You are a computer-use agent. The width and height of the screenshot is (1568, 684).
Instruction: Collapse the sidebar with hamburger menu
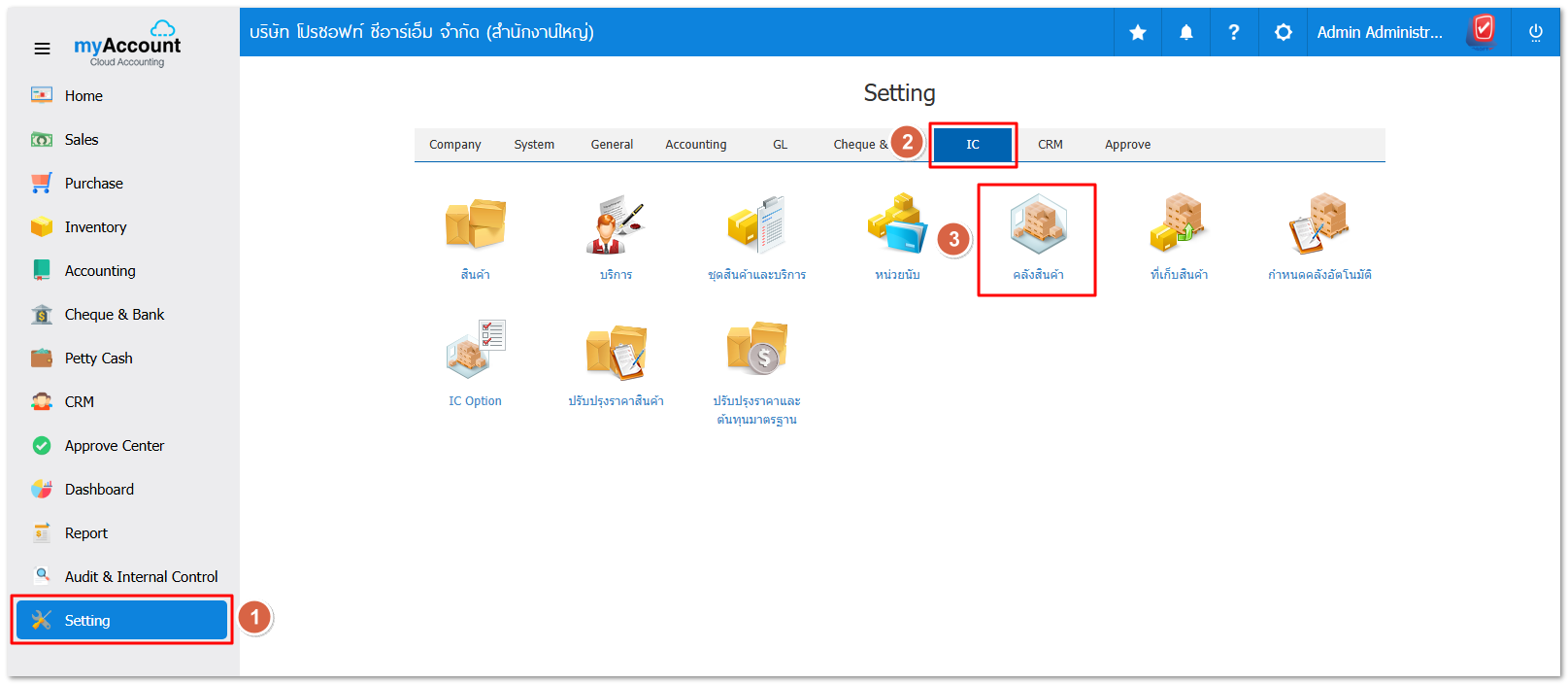tap(42, 49)
